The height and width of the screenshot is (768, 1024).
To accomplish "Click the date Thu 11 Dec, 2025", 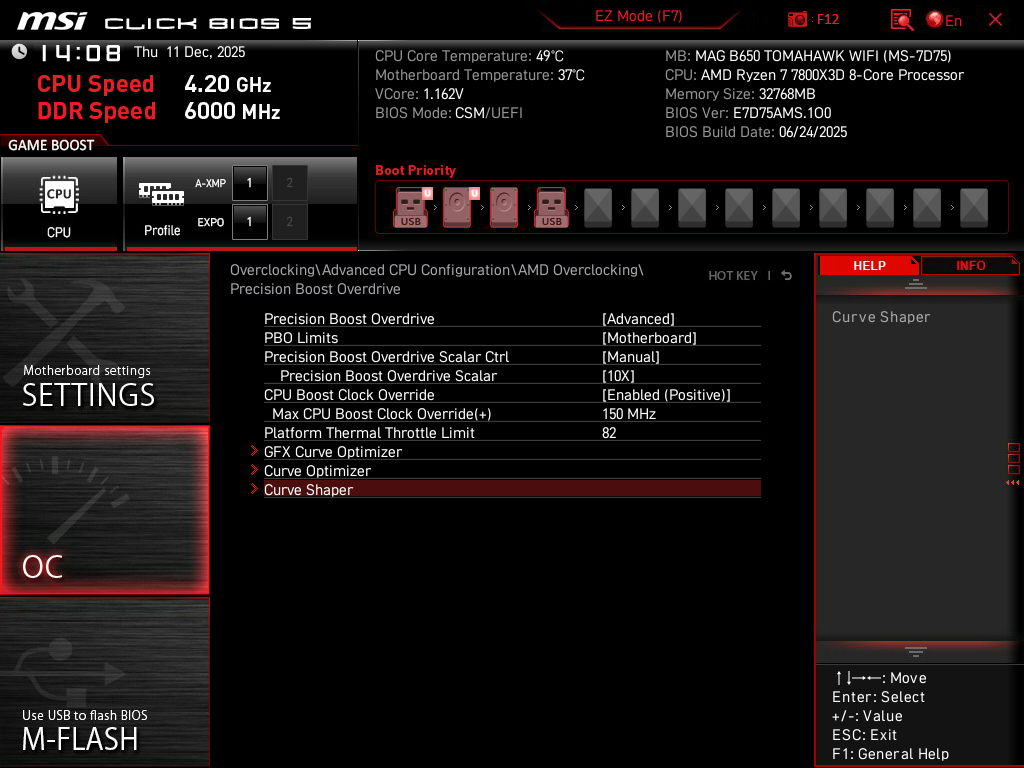I will [189, 52].
